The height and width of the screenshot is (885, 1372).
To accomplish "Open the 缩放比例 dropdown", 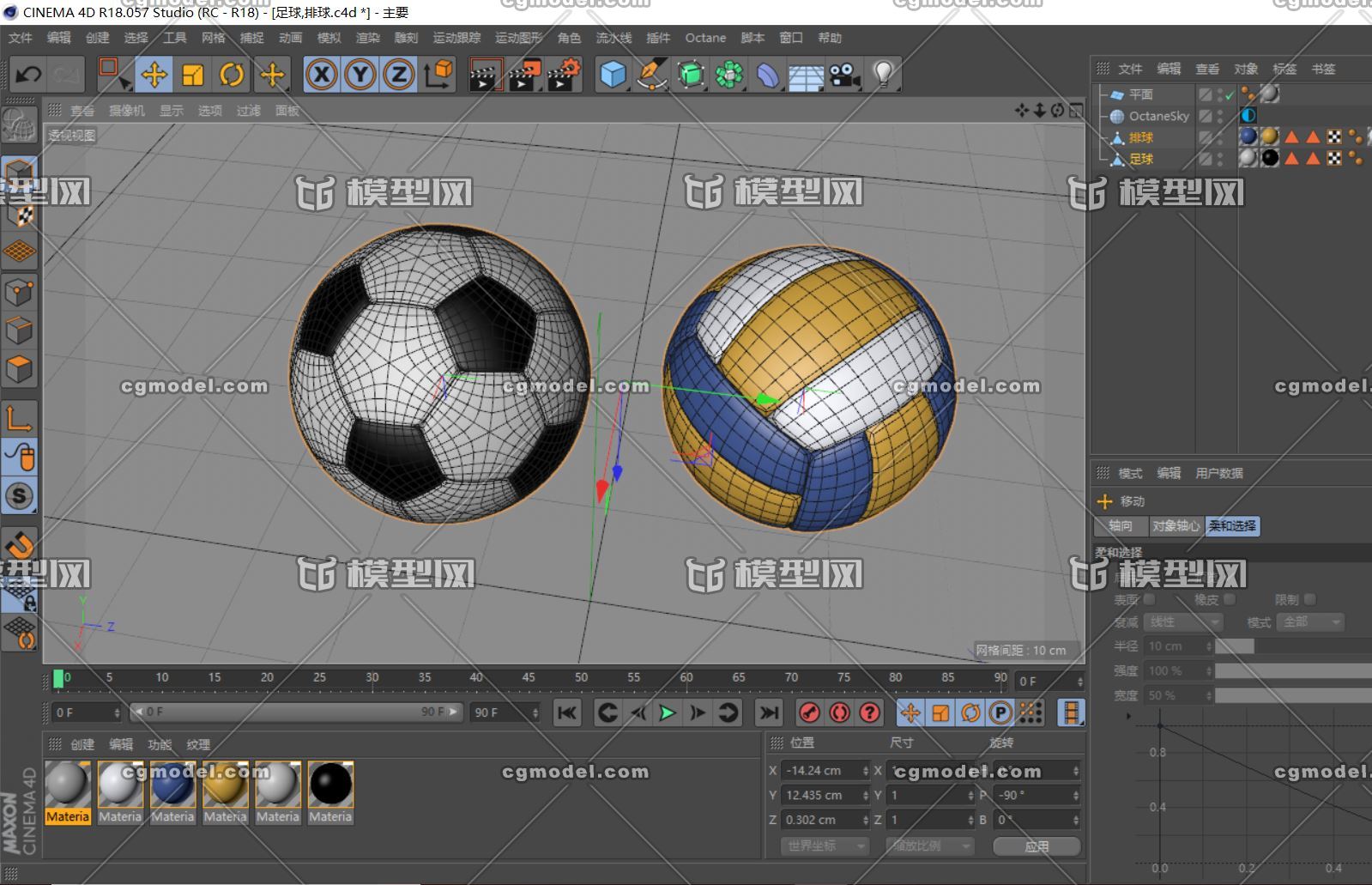I will 930,846.
